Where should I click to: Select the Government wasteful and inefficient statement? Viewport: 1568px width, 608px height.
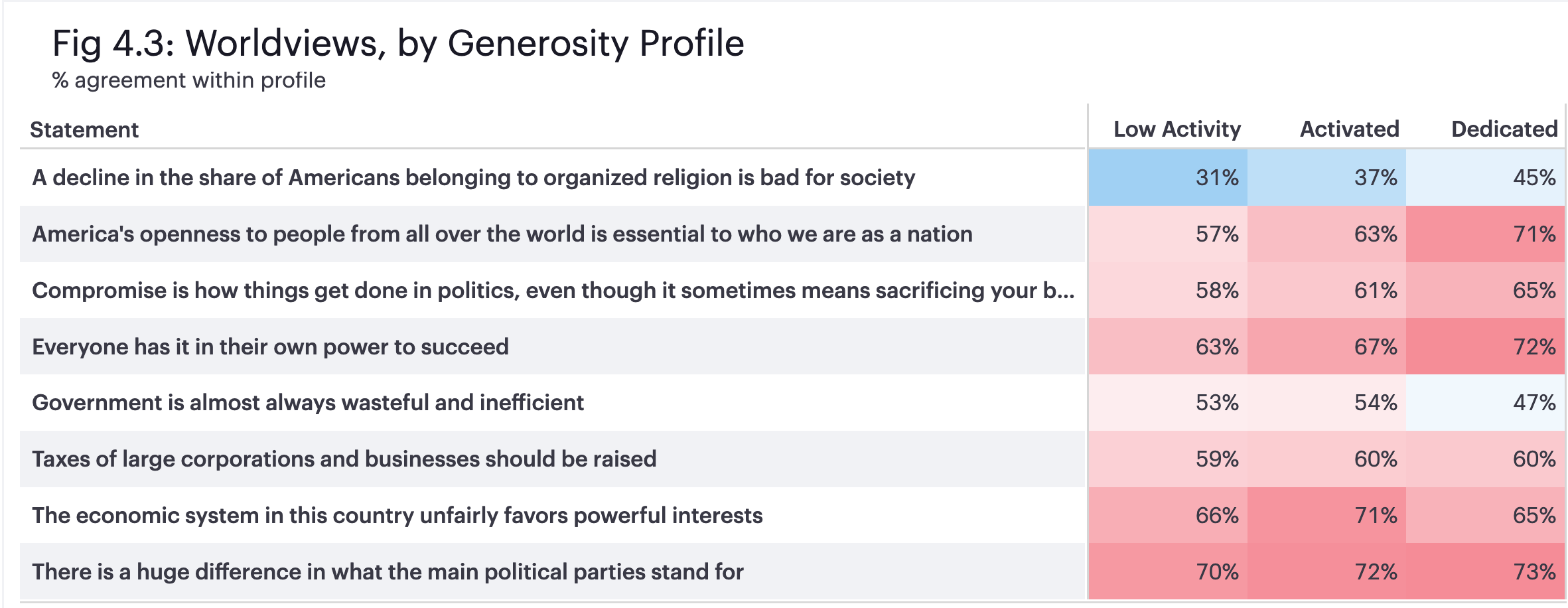308,403
